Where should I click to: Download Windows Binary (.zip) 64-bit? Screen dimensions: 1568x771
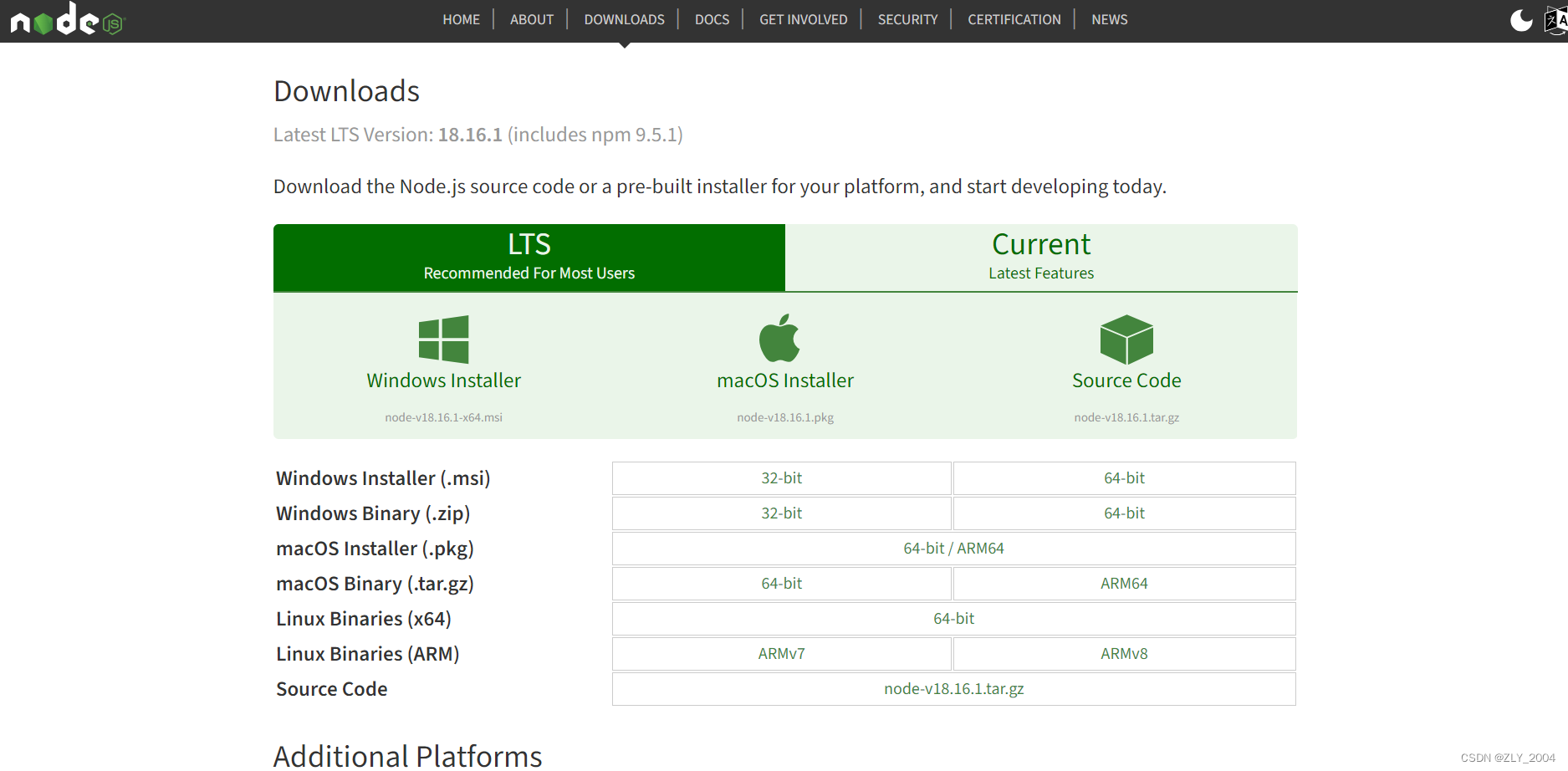pos(1125,513)
